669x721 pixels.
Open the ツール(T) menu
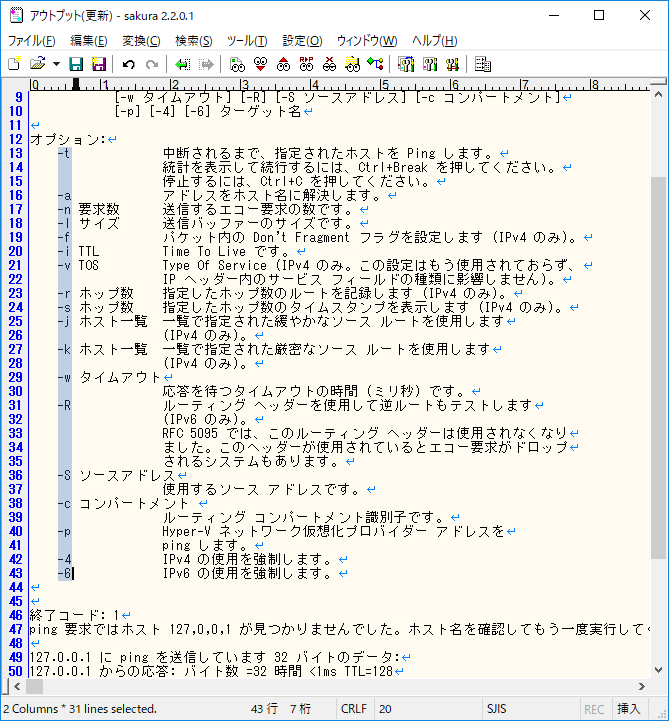coord(247,41)
